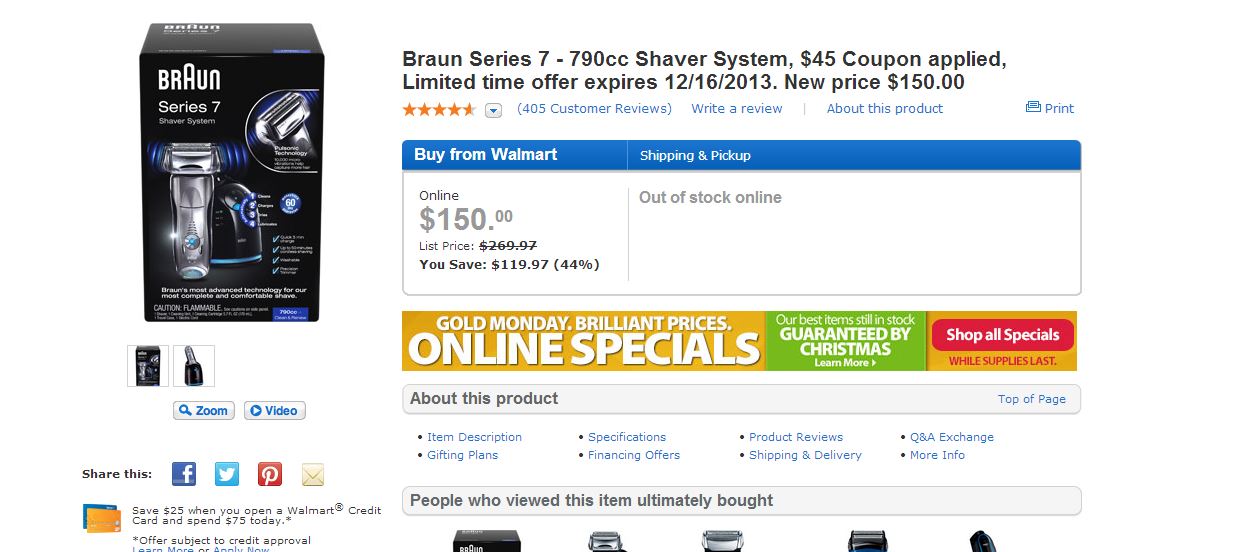Click the Q&A Exchange link
Viewport: 1240px width, 552px height.
(952, 437)
